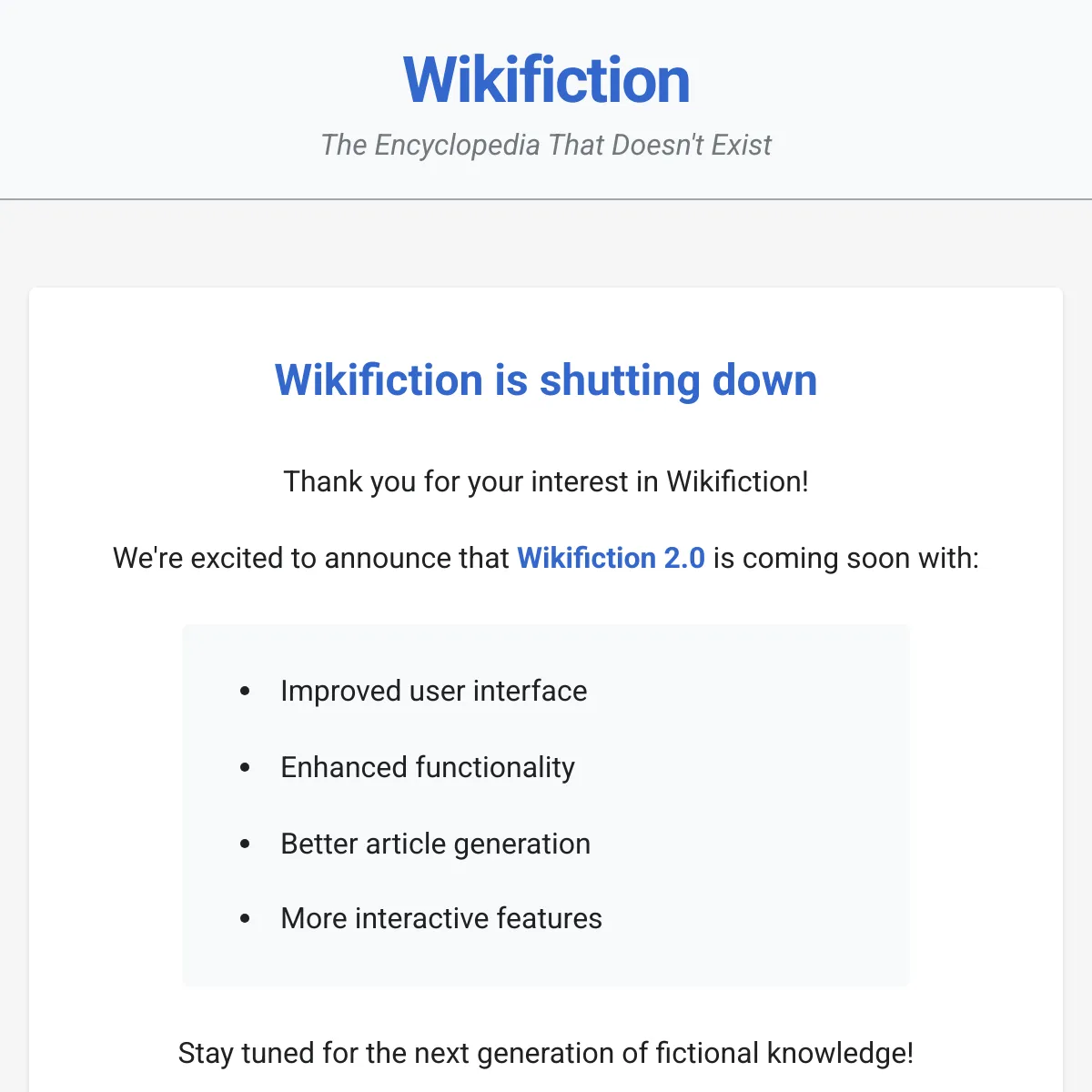Select the Better article generation list item

tap(436, 844)
